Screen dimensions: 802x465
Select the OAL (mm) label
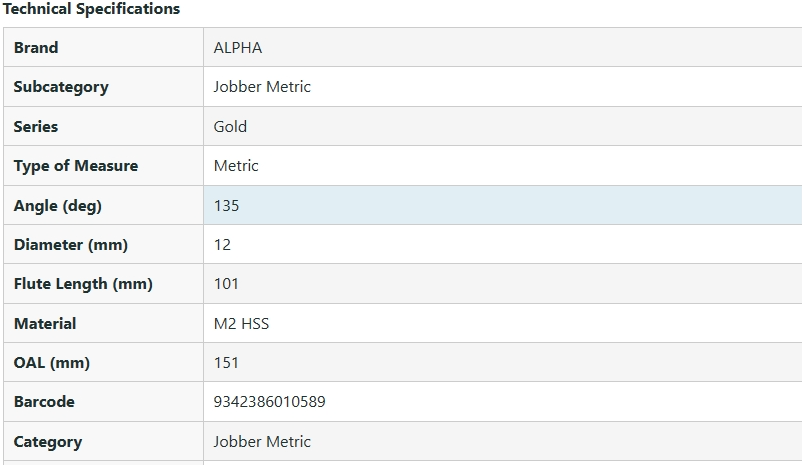click(52, 363)
